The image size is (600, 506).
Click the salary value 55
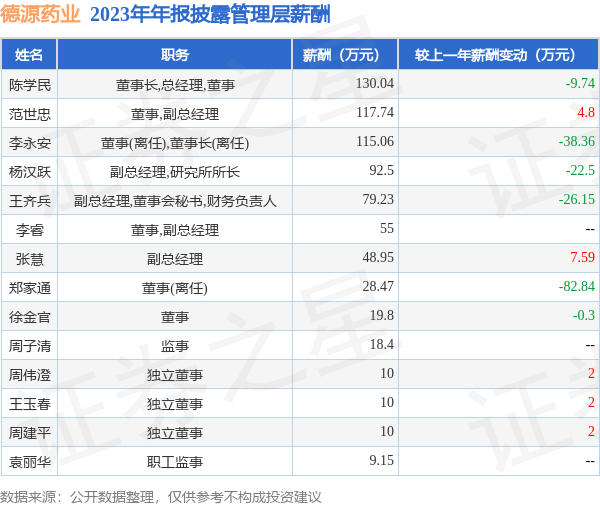[387, 228]
